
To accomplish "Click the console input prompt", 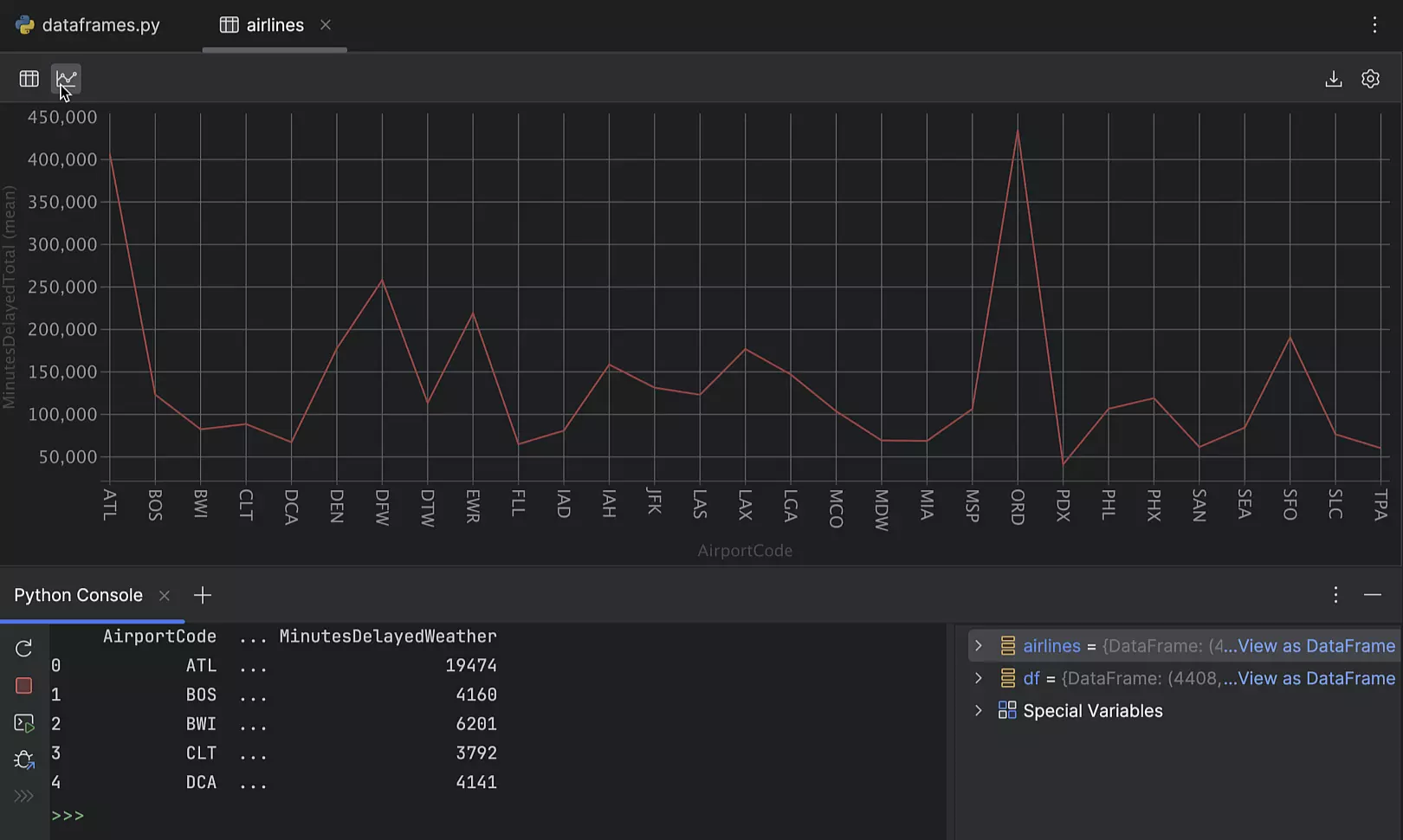I will 346,816.
